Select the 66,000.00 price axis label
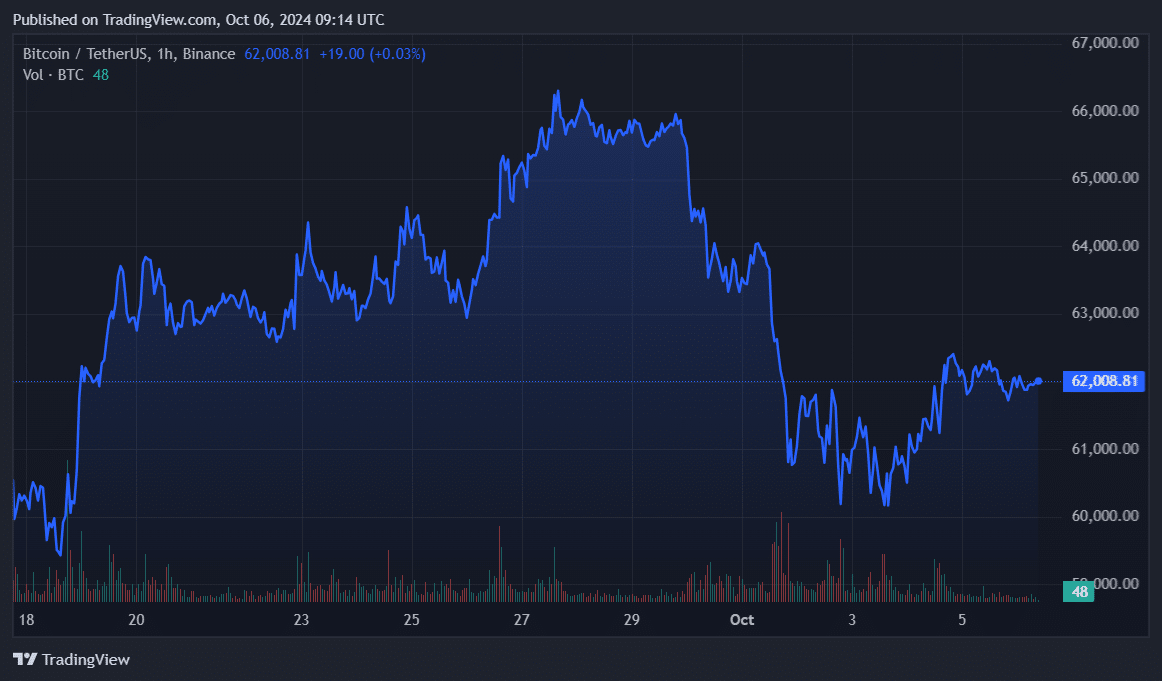The image size is (1162, 681). coord(1105,111)
